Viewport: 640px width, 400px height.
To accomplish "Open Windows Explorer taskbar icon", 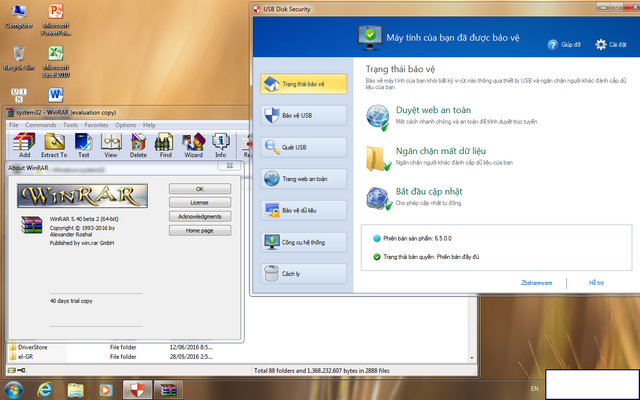I will point(76,390).
